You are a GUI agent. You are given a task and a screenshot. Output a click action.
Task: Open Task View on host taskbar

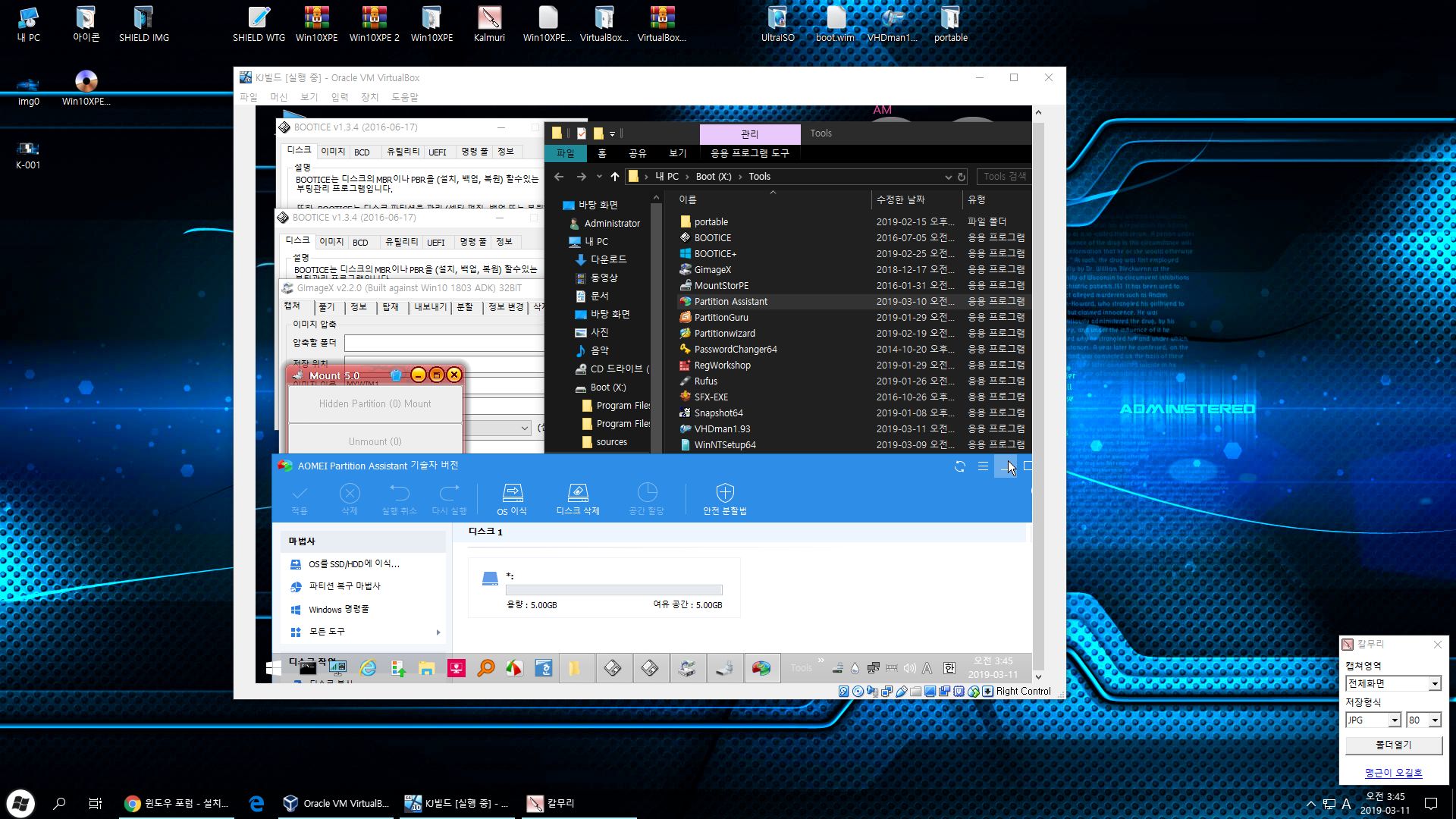(x=96, y=804)
